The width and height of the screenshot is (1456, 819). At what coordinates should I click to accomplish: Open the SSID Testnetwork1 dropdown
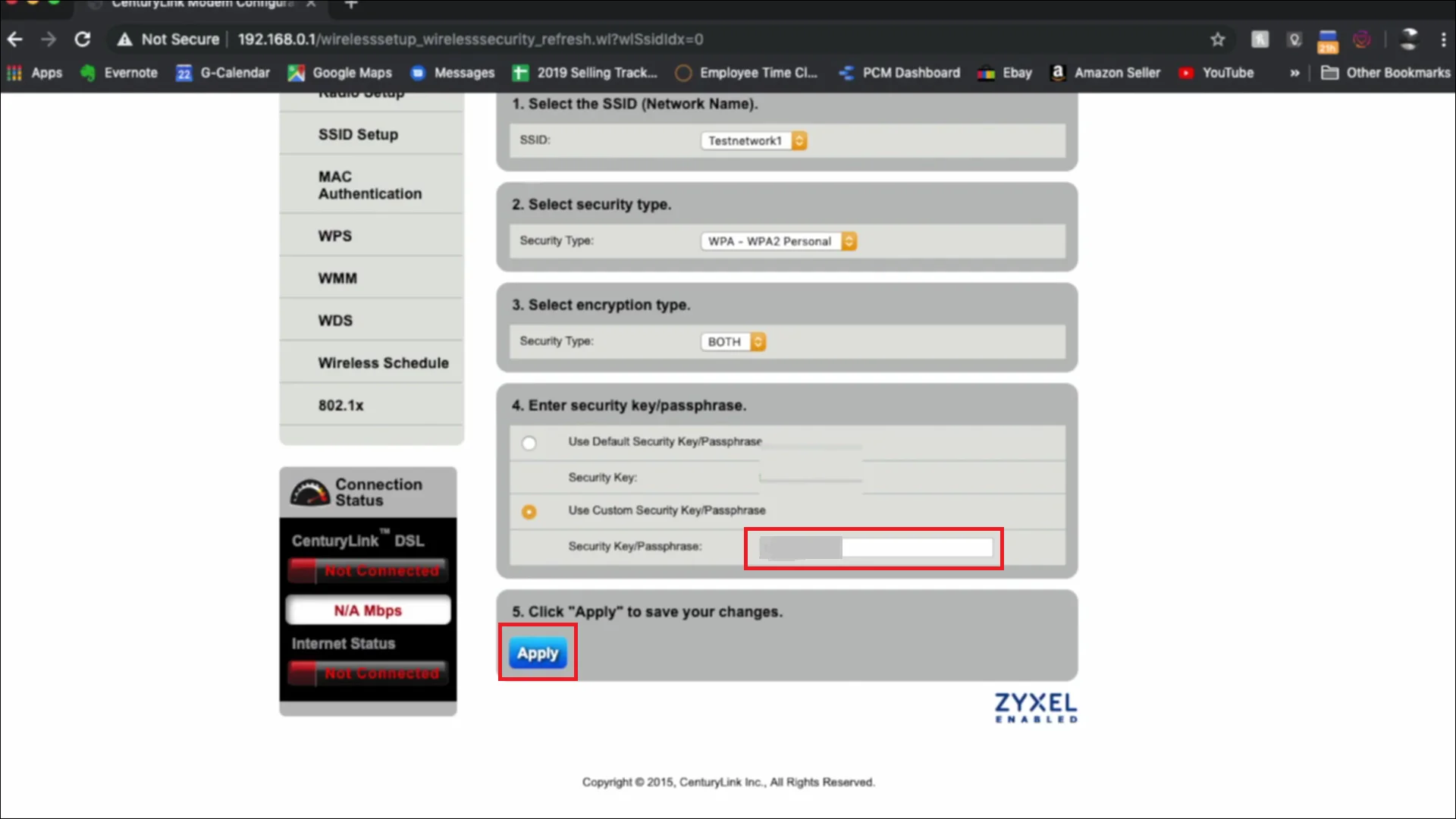tap(754, 141)
